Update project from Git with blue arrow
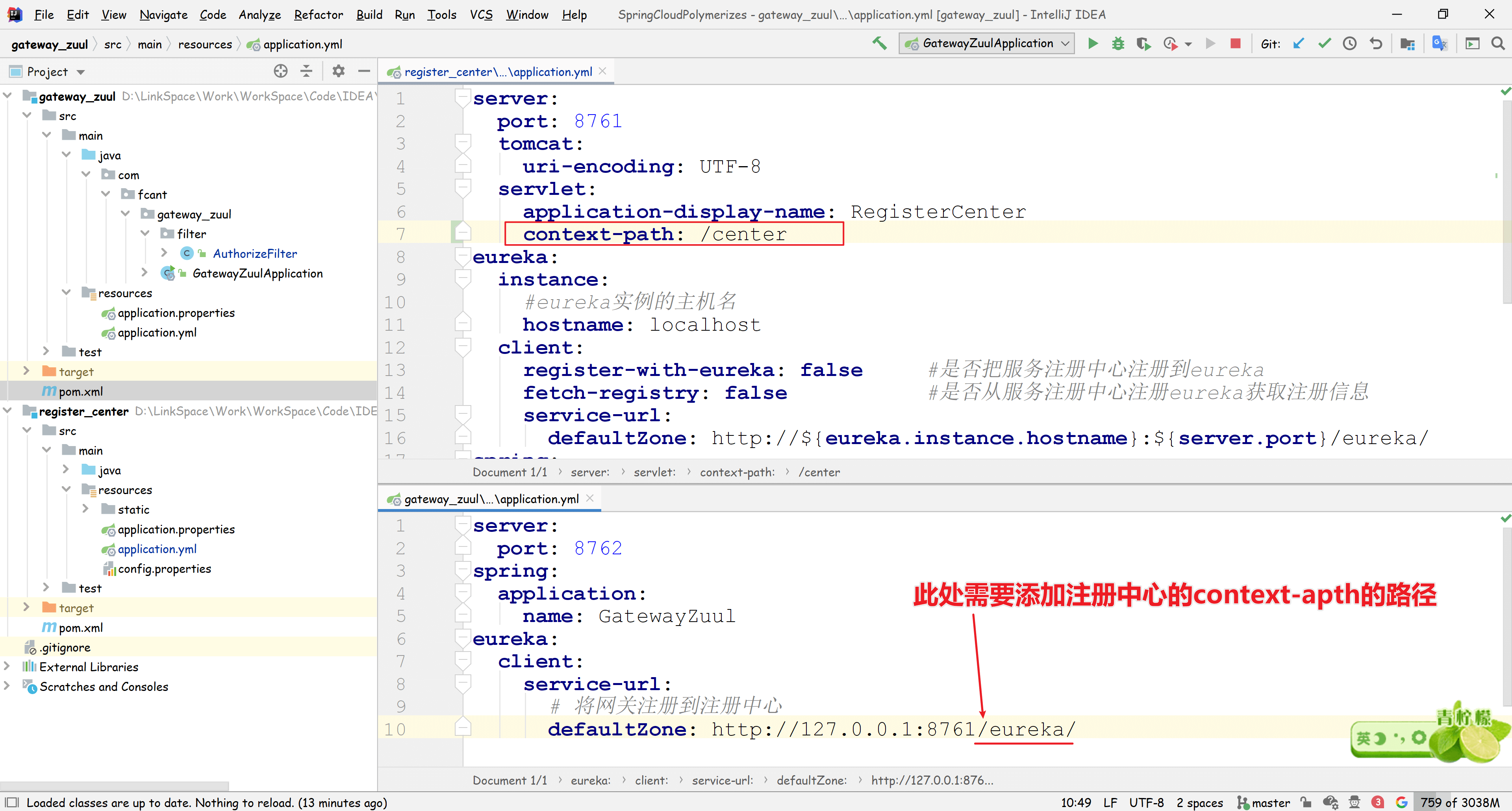The width and height of the screenshot is (1512, 811). pos(1298,43)
